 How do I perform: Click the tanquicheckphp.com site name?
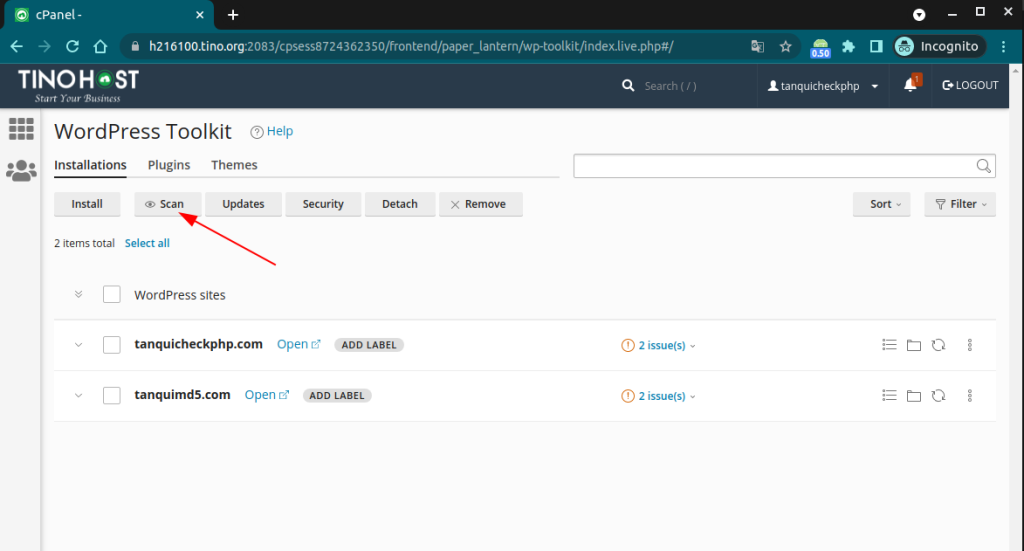(199, 344)
